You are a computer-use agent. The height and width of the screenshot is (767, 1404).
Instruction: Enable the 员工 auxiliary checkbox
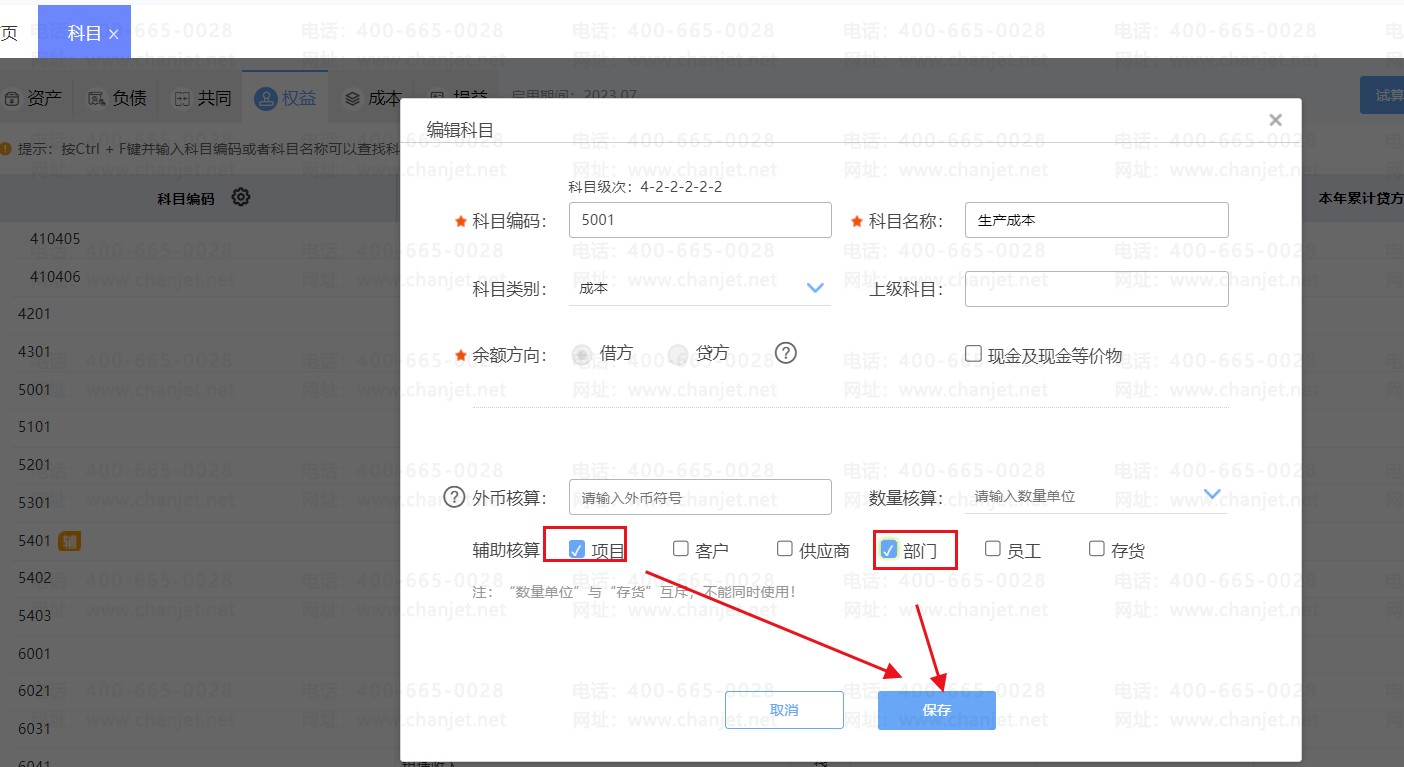992,549
